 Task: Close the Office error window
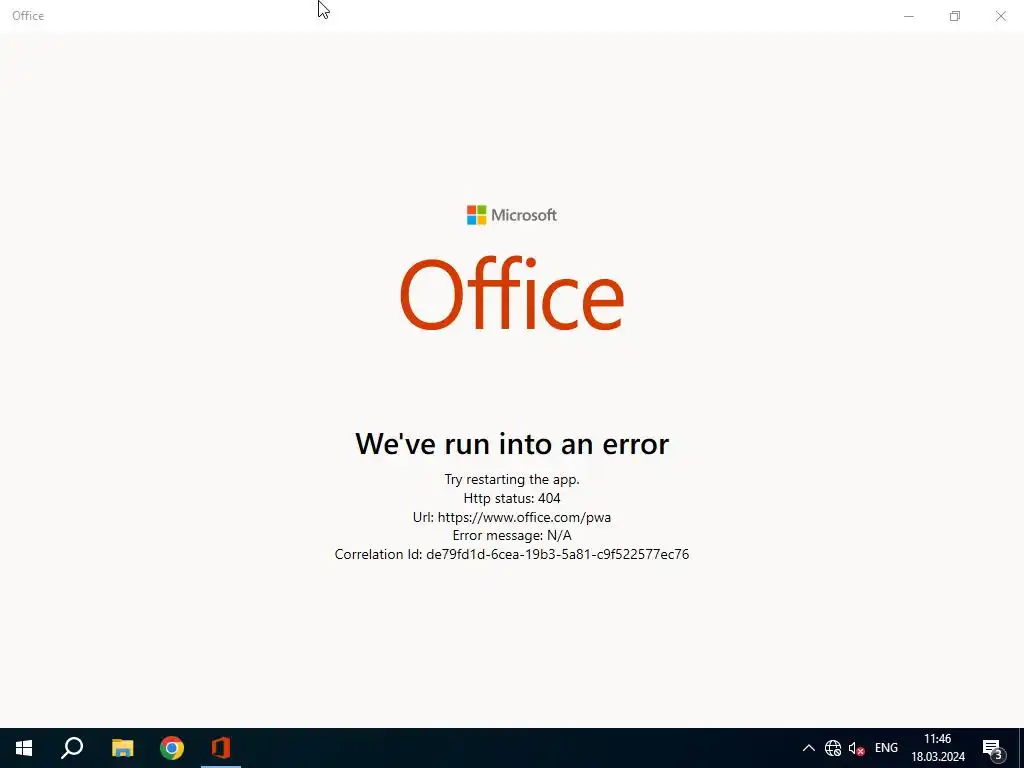[1000, 16]
